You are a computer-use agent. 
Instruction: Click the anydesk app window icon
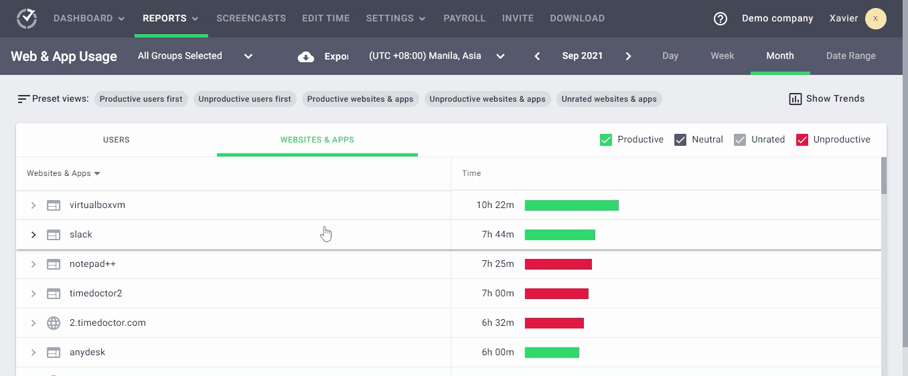[x=53, y=352]
